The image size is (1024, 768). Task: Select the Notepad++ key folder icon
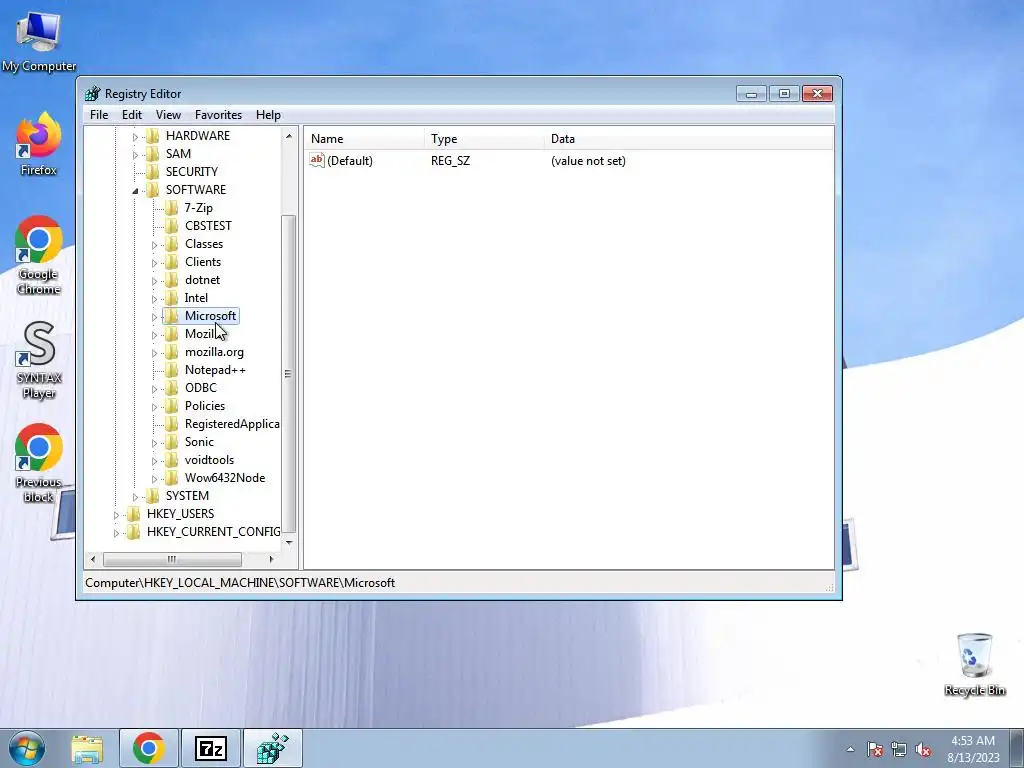[171, 370]
